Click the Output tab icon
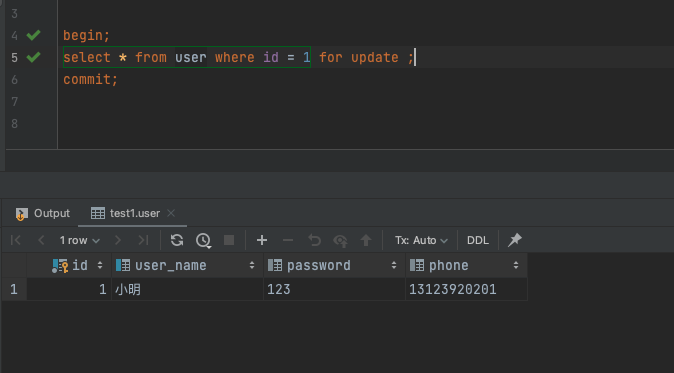 pos(21,214)
